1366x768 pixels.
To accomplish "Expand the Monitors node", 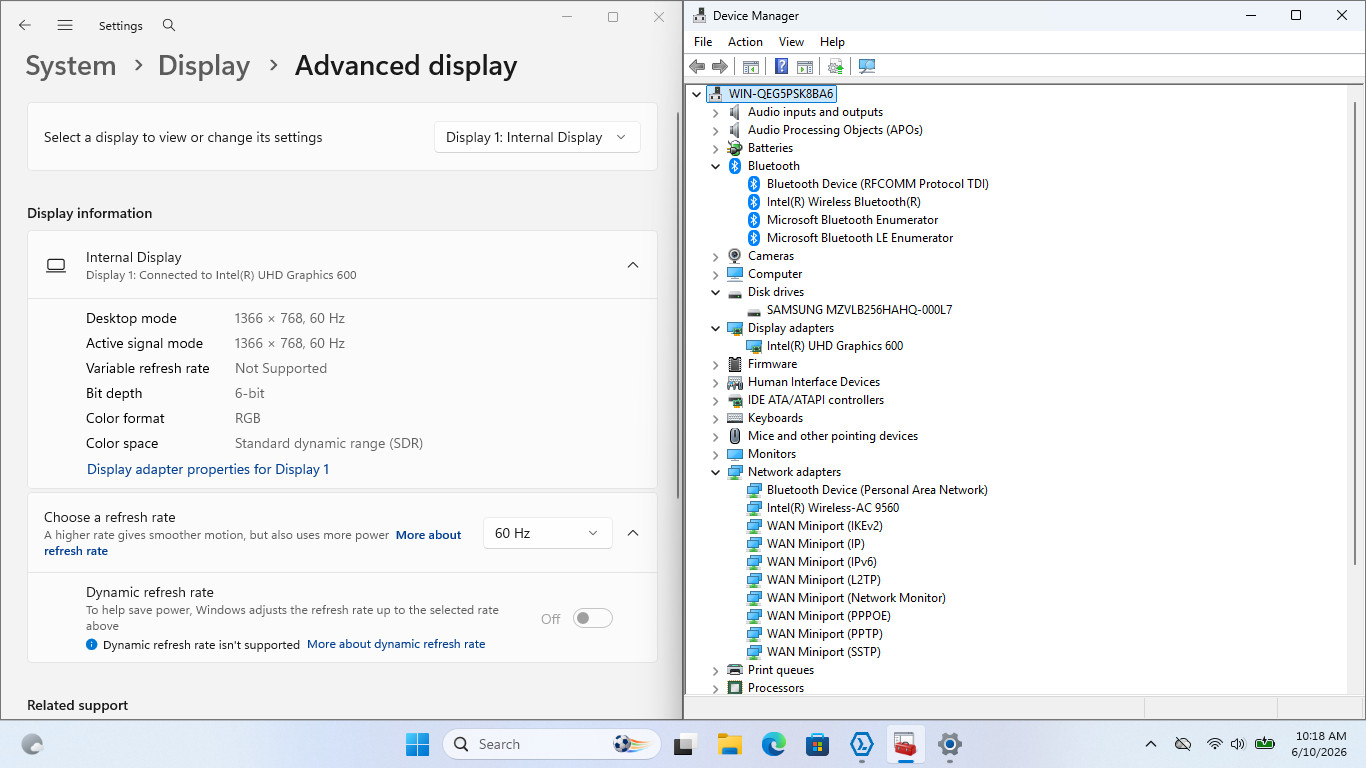I will point(715,454).
